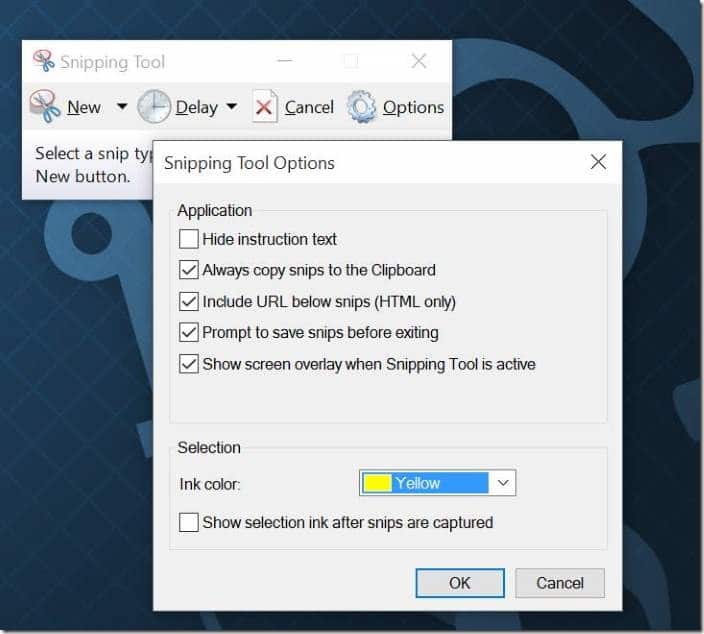
Task: Click the Delay label in toolbar
Action: [197, 107]
